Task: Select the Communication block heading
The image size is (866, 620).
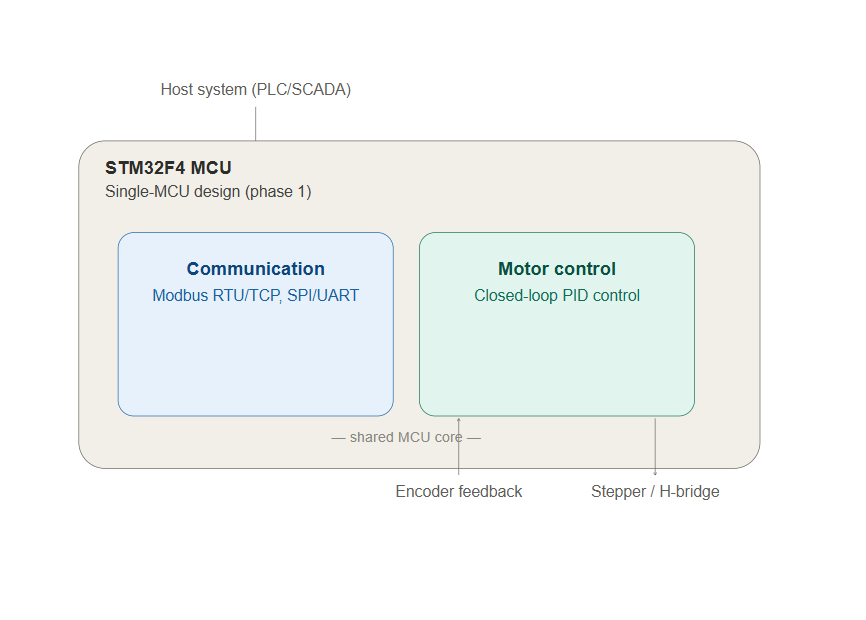Action: point(256,269)
